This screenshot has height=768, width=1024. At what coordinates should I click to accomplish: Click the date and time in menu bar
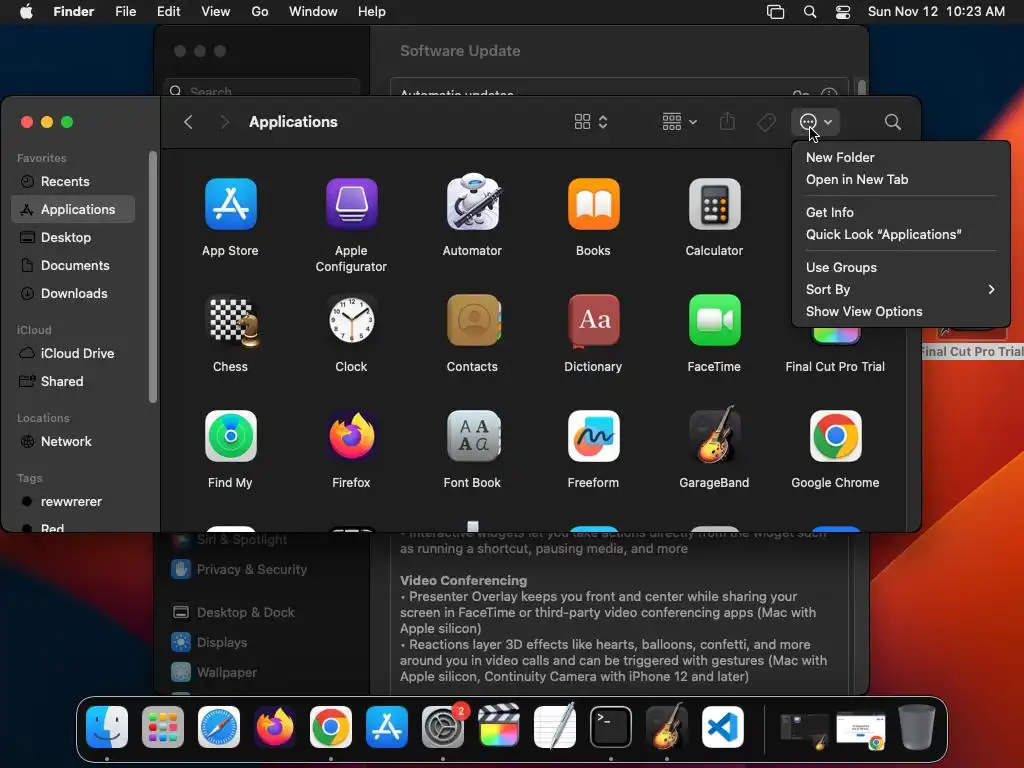point(936,12)
